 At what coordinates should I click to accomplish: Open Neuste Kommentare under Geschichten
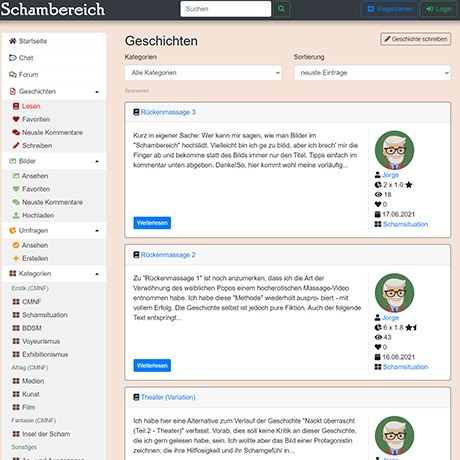[48, 132]
